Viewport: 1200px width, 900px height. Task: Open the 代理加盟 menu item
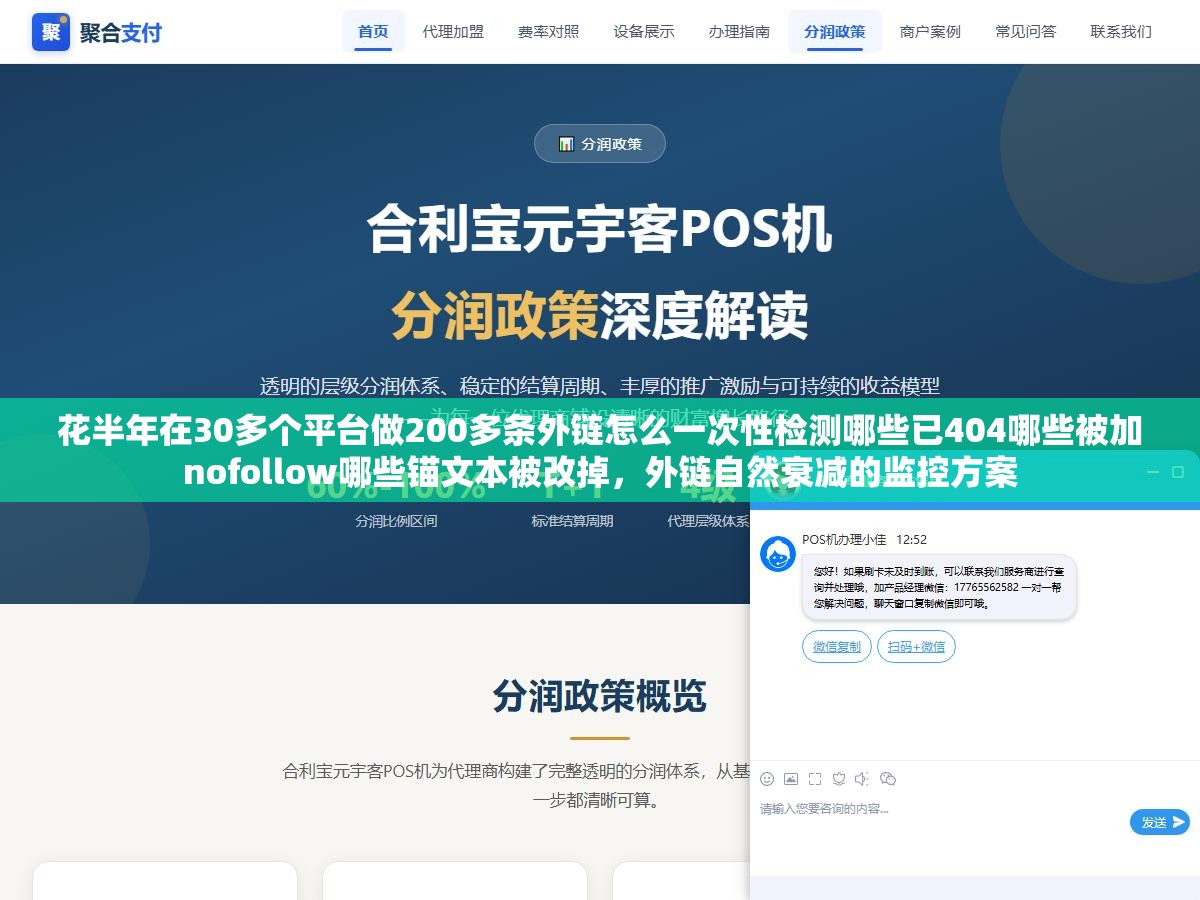[x=453, y=31]
